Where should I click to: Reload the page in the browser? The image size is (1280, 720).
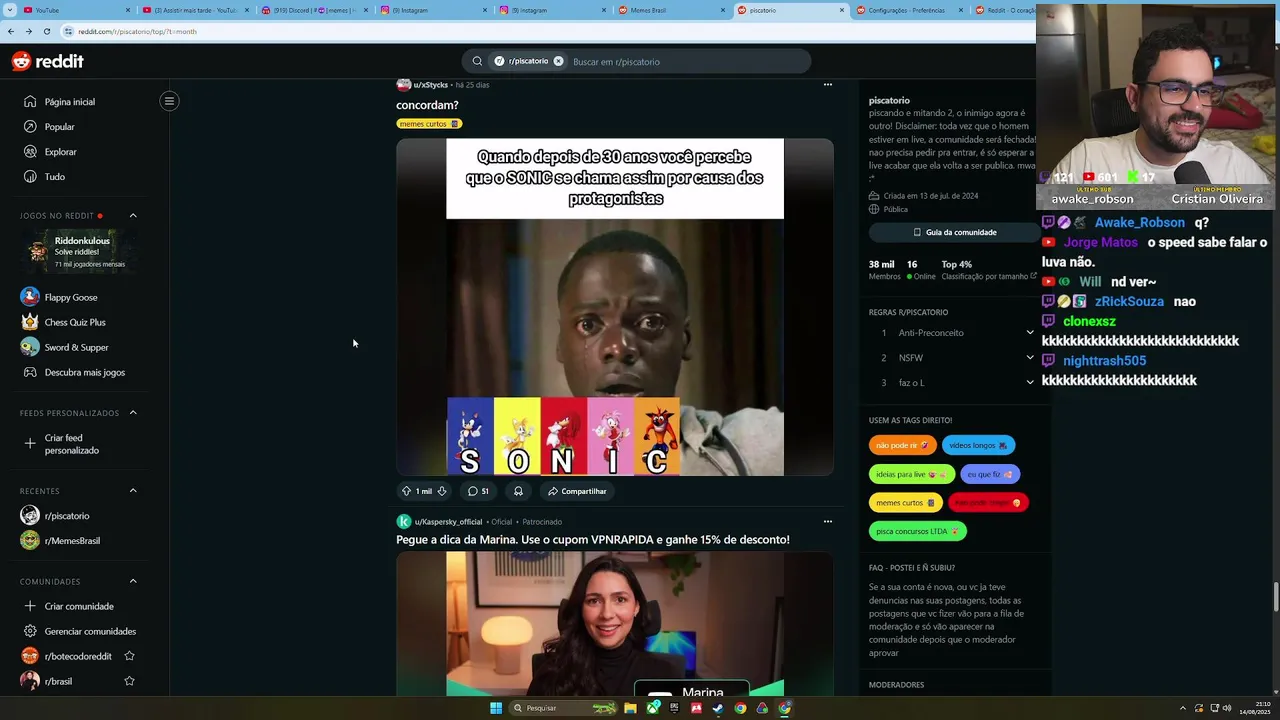[x=46, y=31]
